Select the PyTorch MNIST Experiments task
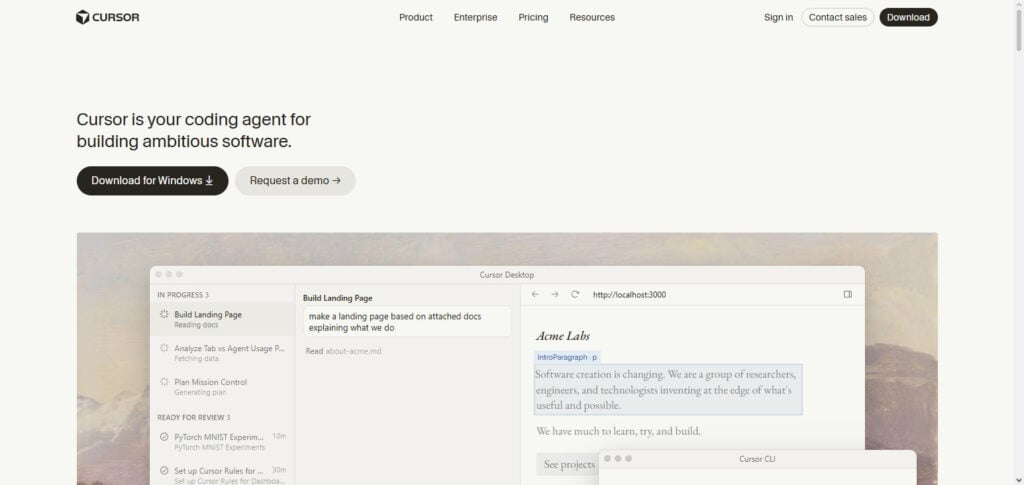 coord(223,442)
